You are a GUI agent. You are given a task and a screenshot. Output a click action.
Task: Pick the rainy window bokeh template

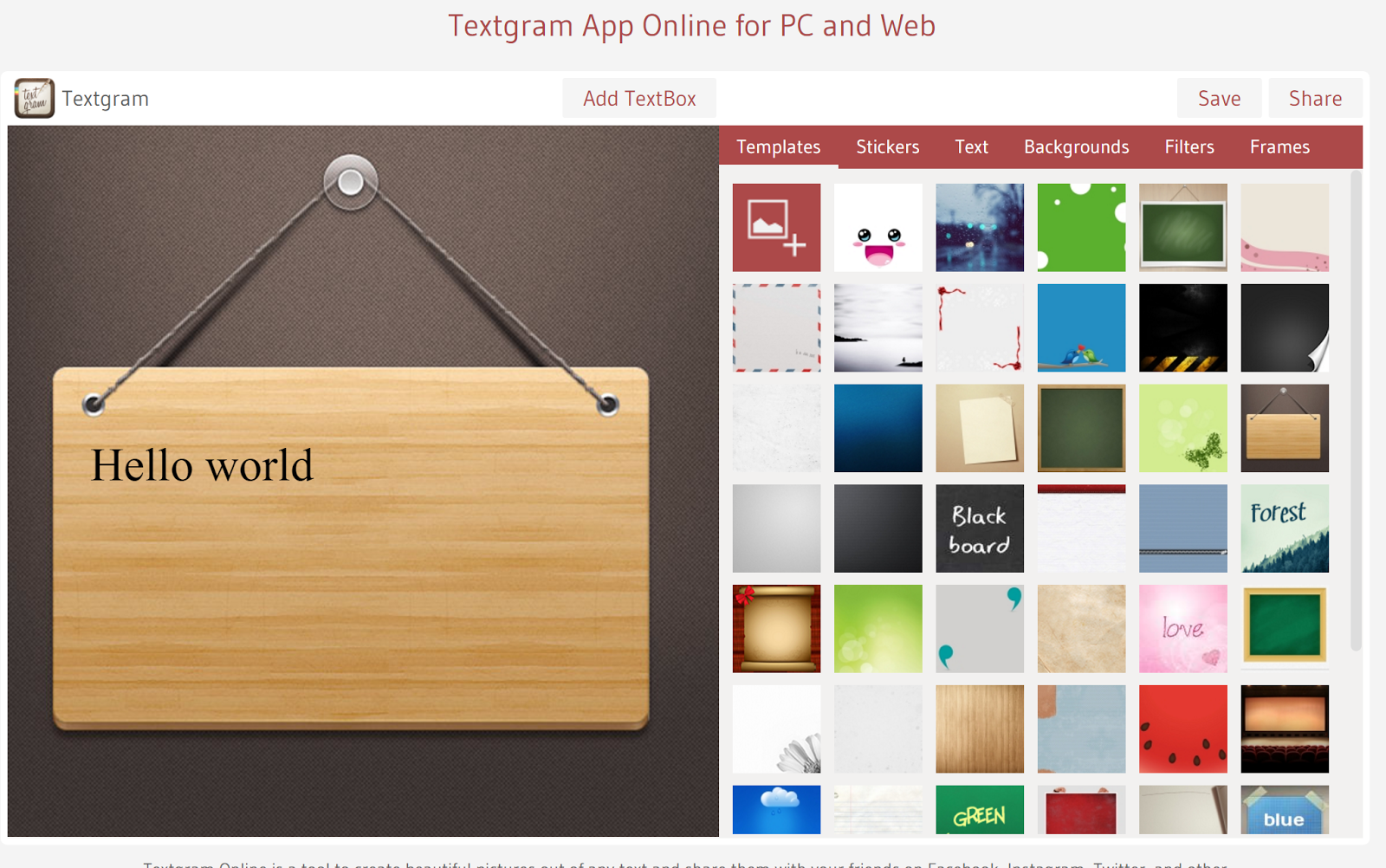pos(979,227)
